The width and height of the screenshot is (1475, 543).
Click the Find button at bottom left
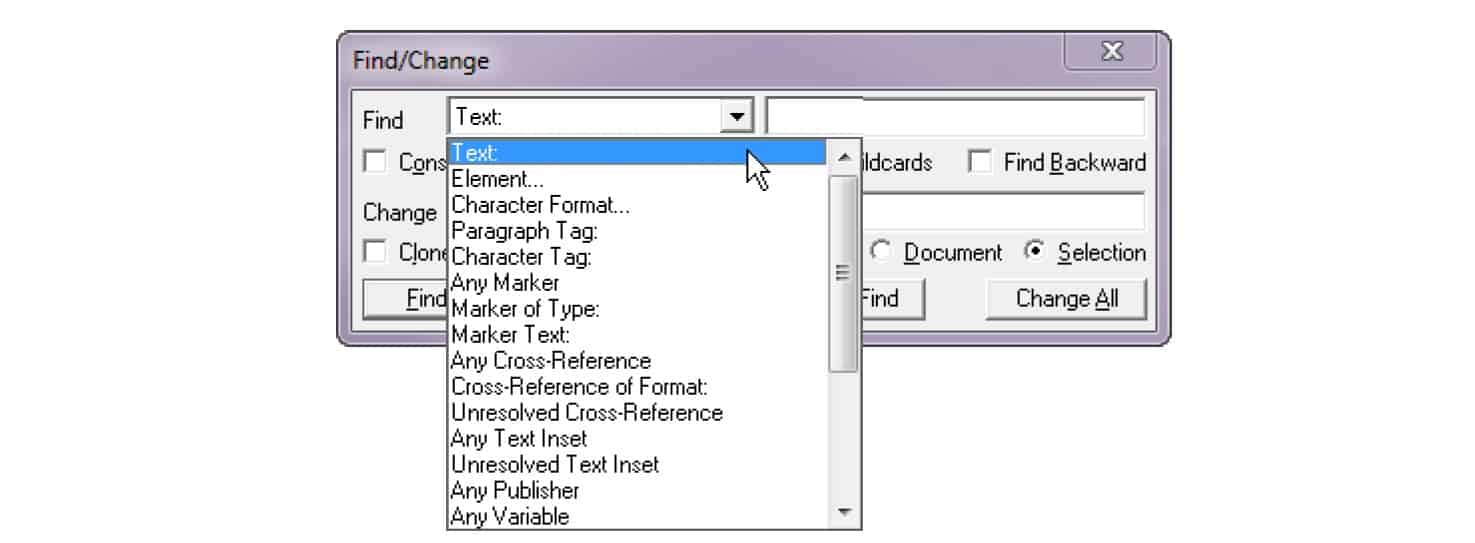point(406,298)
